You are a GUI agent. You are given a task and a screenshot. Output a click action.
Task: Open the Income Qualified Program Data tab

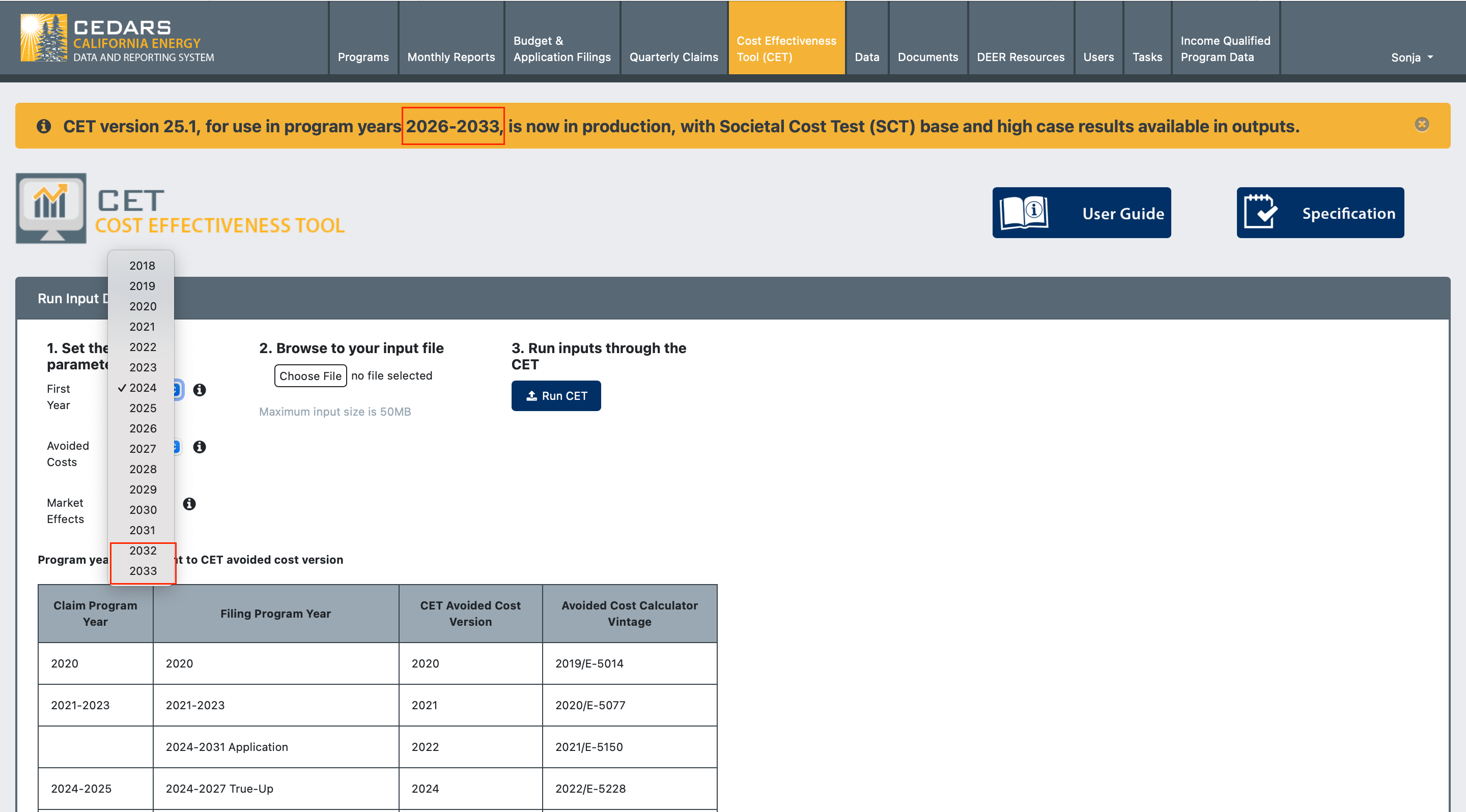[1225, 48]
